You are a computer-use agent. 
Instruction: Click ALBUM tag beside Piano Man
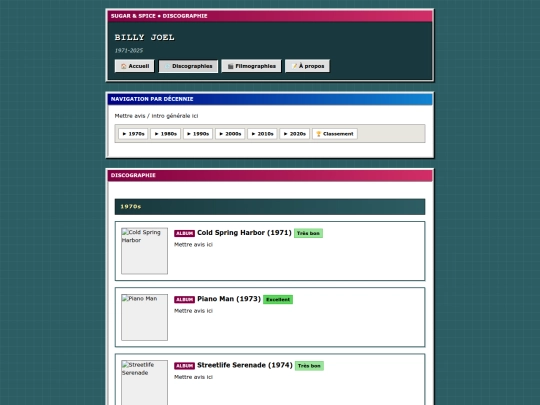(184, 300)
